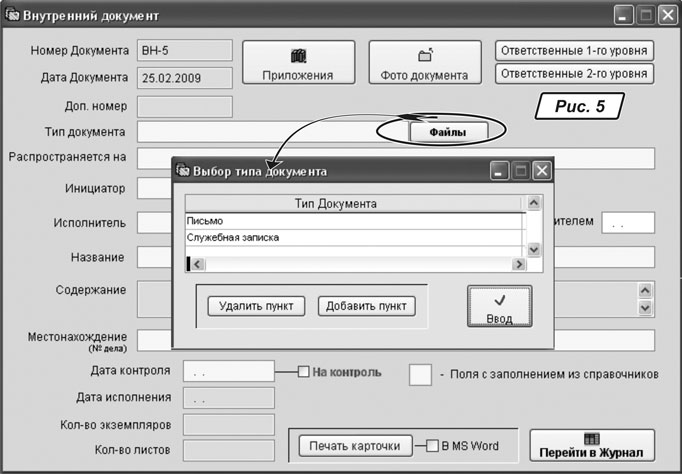Click the Дата контроля input field
This screenshot has width=682, height=474.
[228, 371]
